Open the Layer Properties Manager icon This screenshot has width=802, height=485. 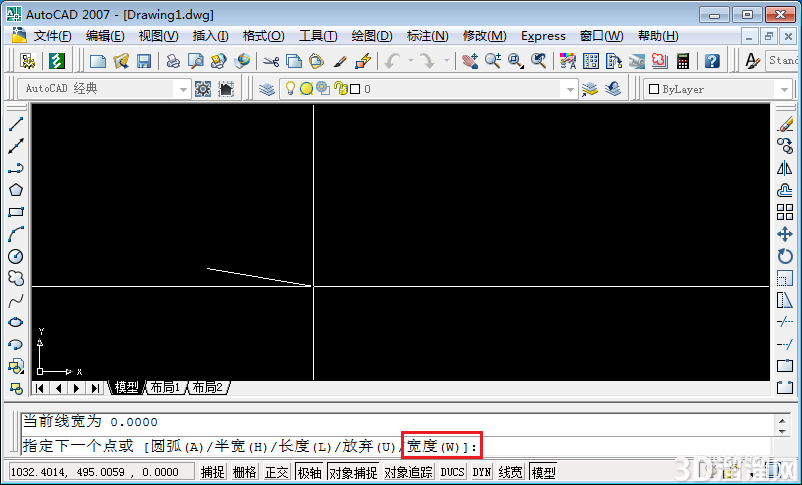(266, 89)
